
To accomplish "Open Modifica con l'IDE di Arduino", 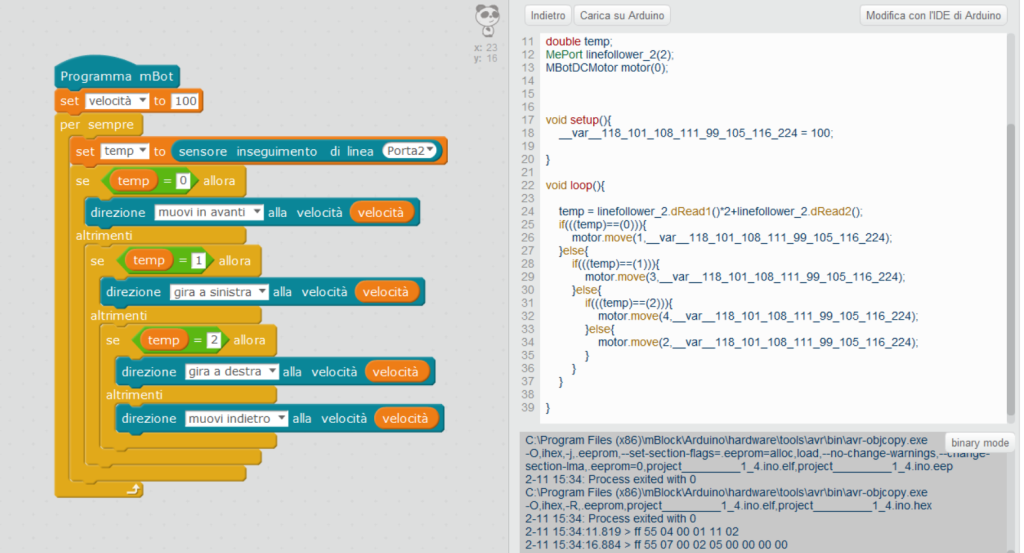I will 933,15.
